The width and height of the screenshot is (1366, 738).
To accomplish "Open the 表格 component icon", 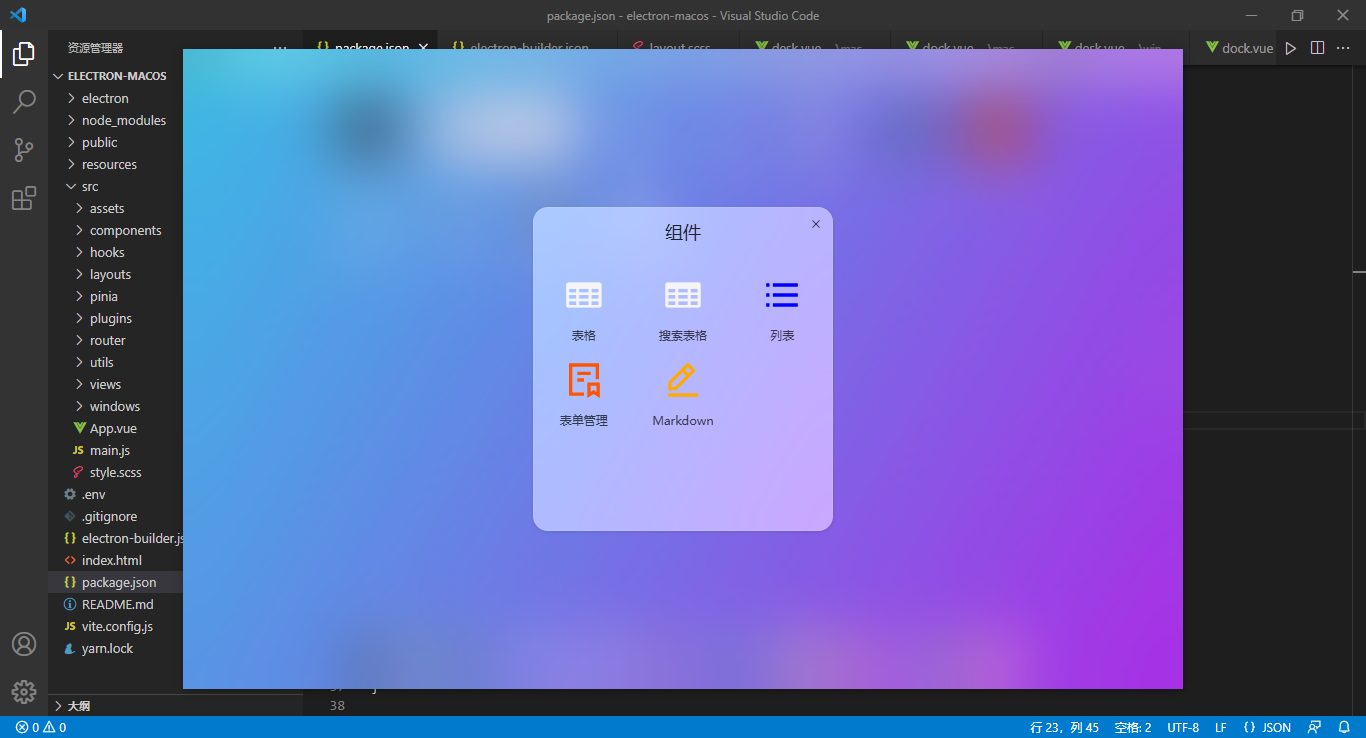I will pos(584,295).
